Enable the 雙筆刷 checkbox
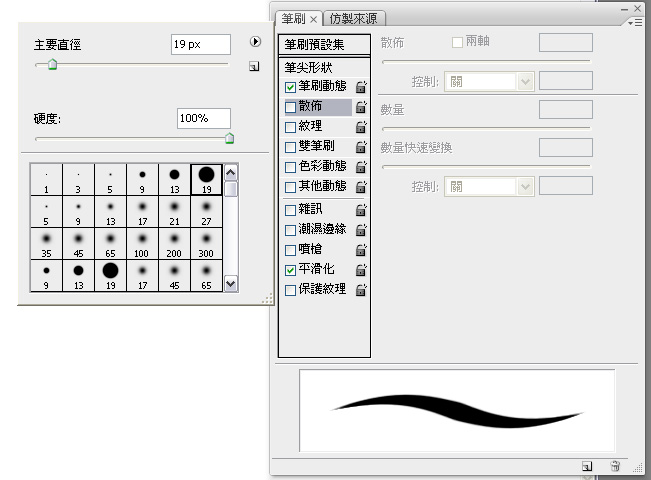 point(290,147)
